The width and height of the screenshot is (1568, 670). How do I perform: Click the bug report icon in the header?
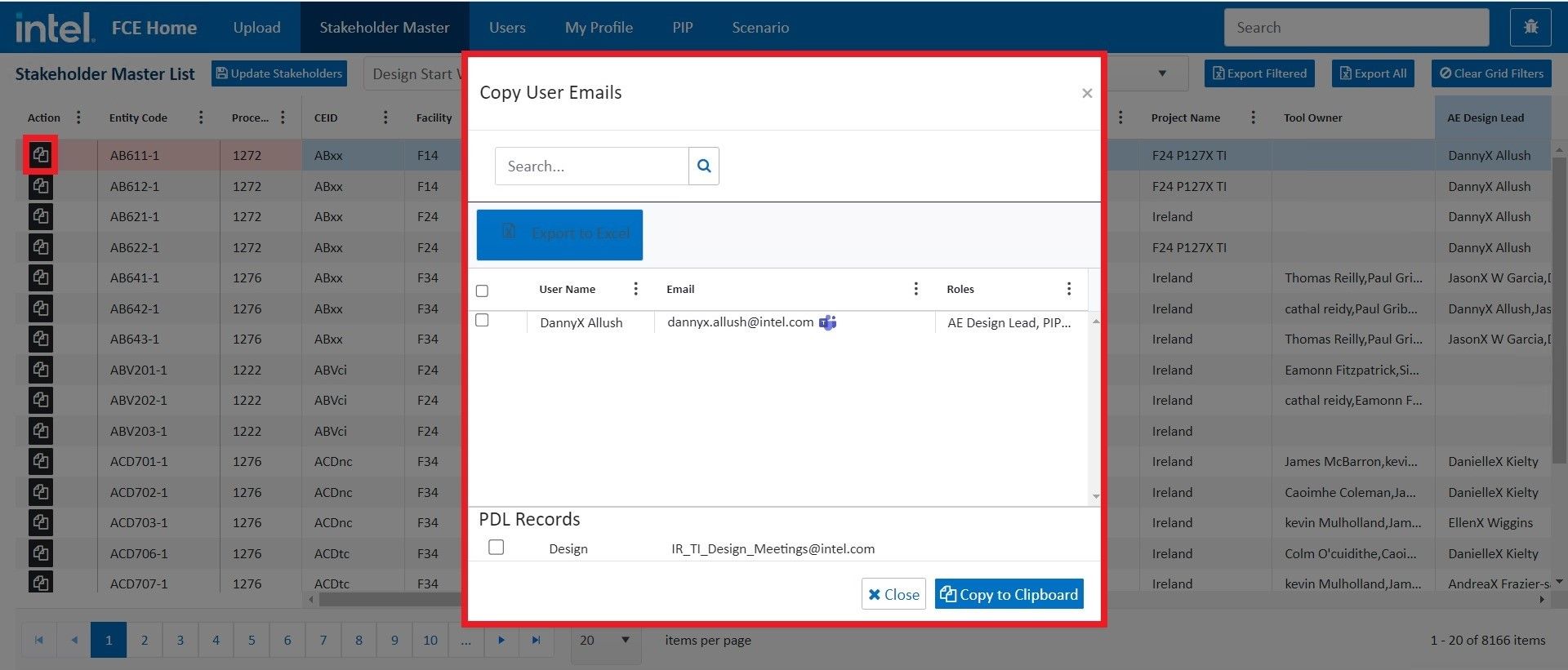click(x=1530, y=28)
